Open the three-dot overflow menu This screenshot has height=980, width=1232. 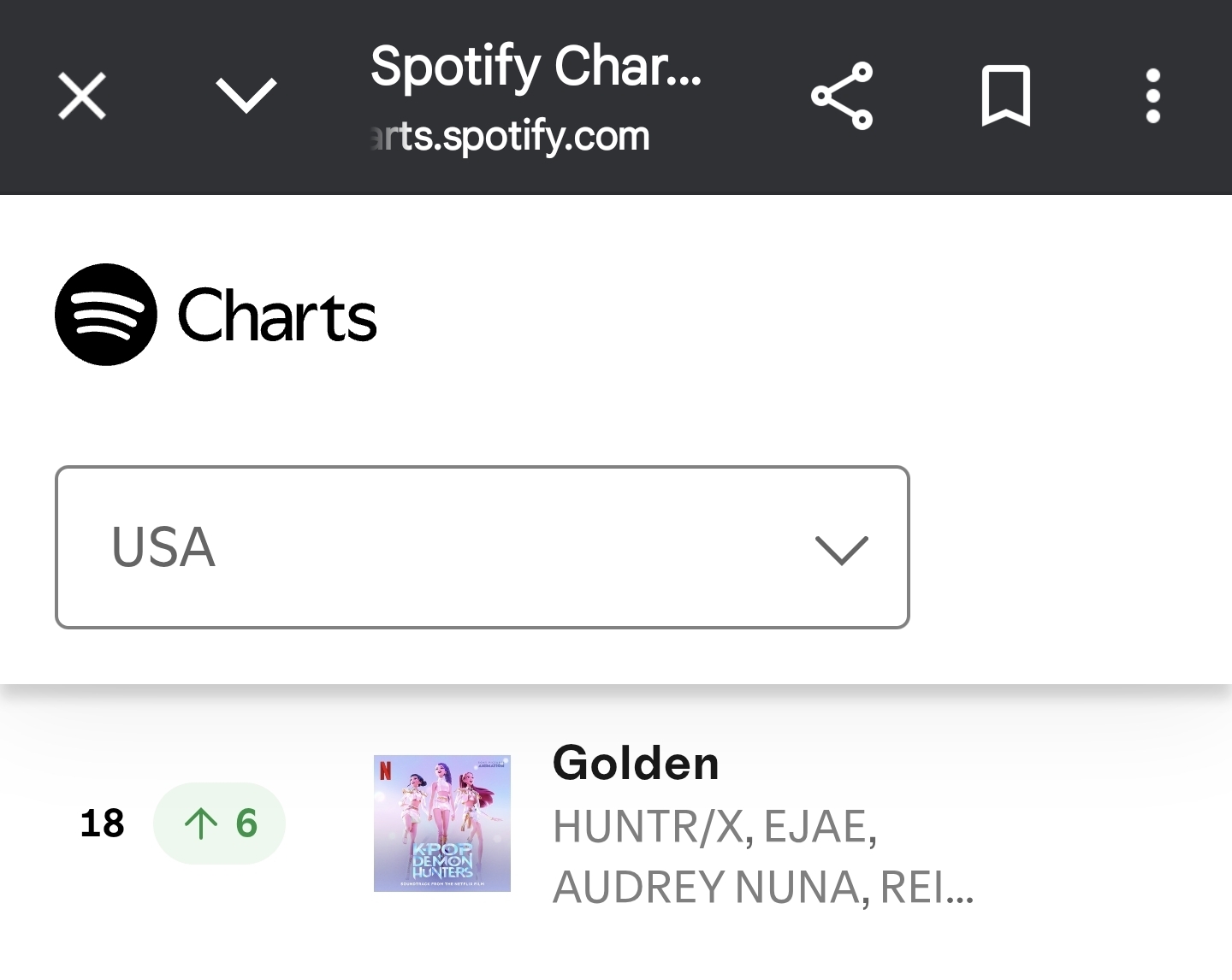[x=1153, y=96]
